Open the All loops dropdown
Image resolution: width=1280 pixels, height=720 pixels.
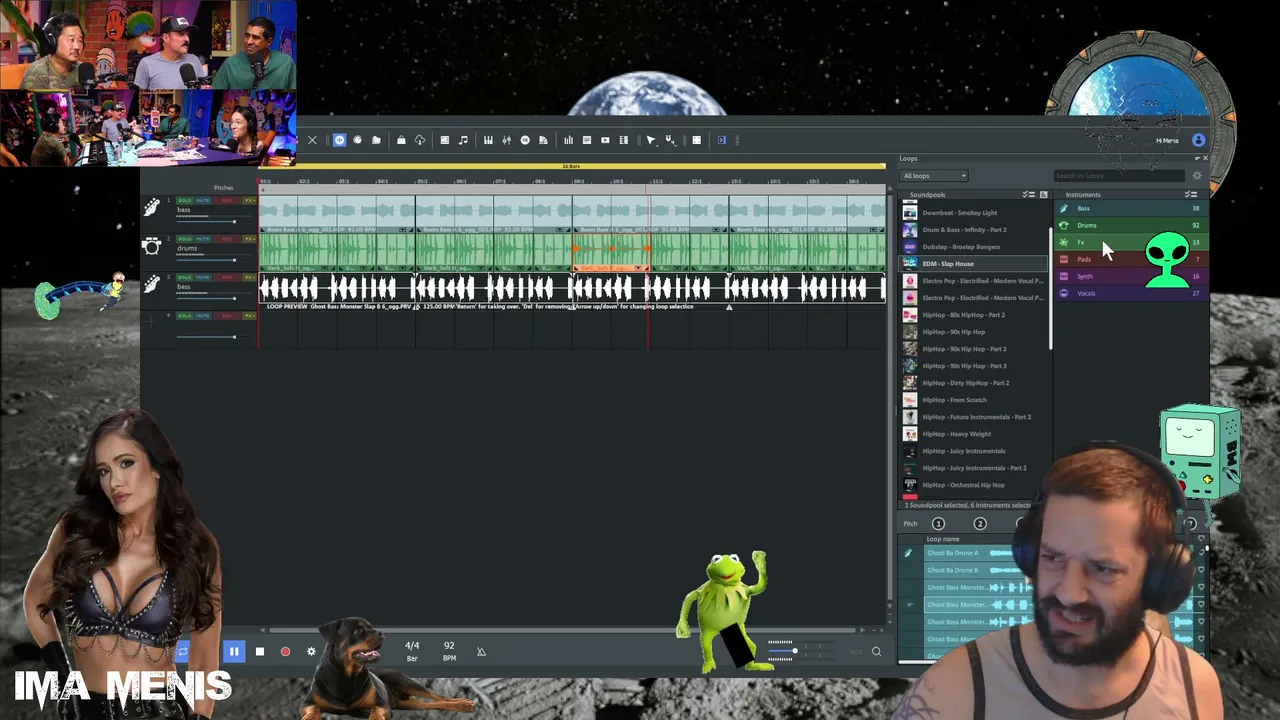[x=934, y=176]
